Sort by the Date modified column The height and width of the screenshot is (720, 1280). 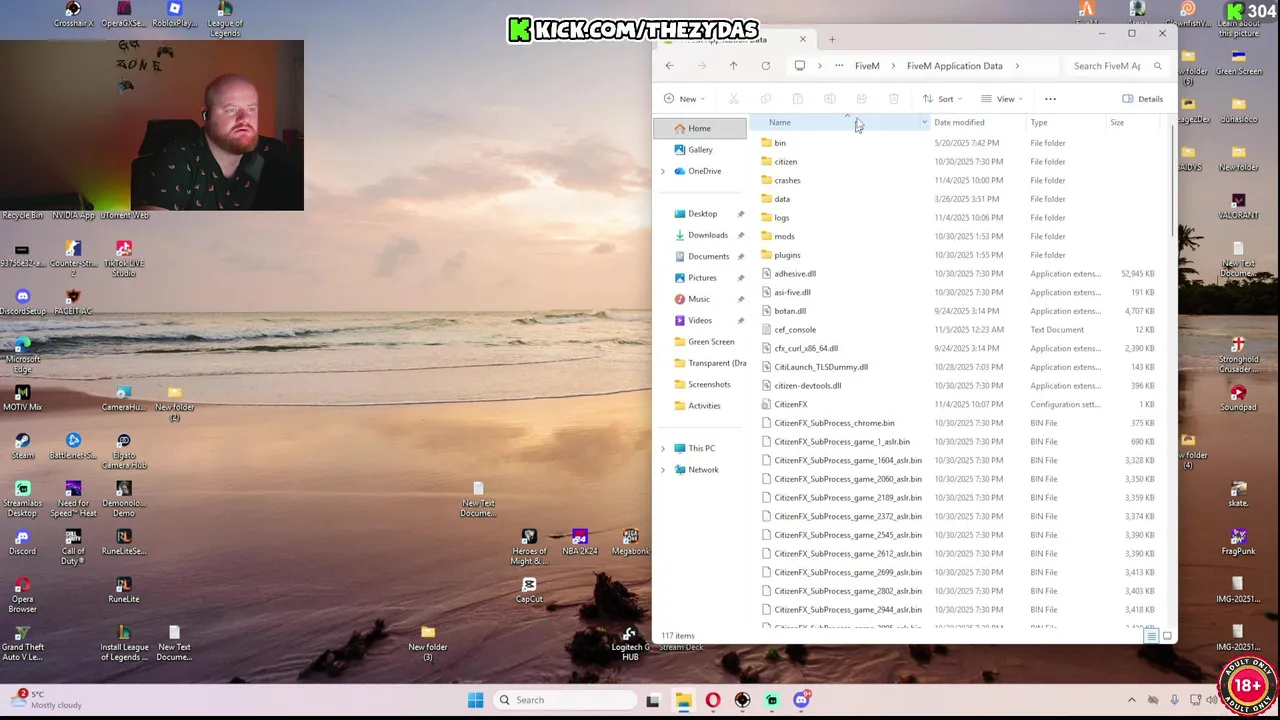(x=959, y=122)
